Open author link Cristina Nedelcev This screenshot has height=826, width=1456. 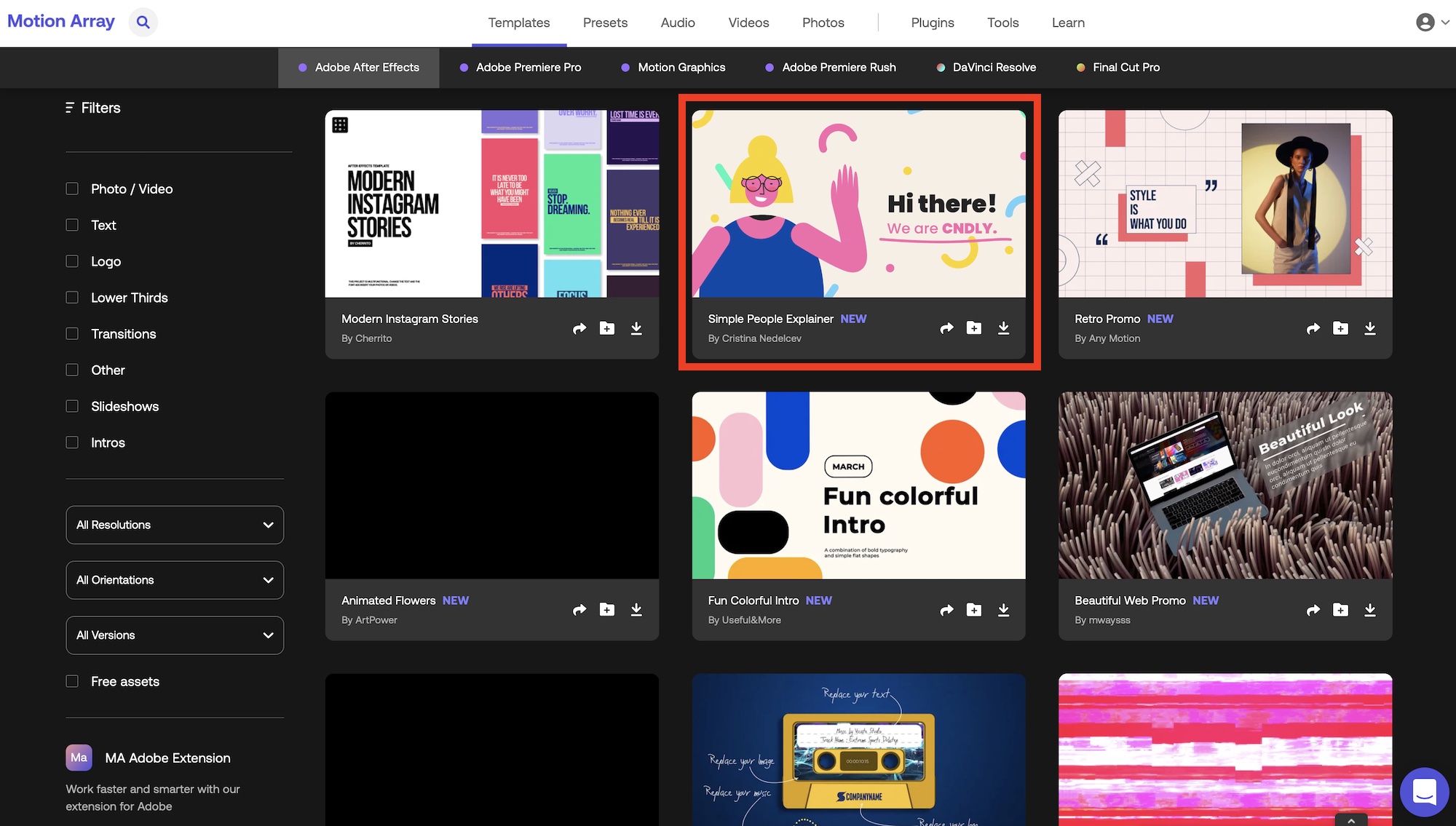point(761,338)
